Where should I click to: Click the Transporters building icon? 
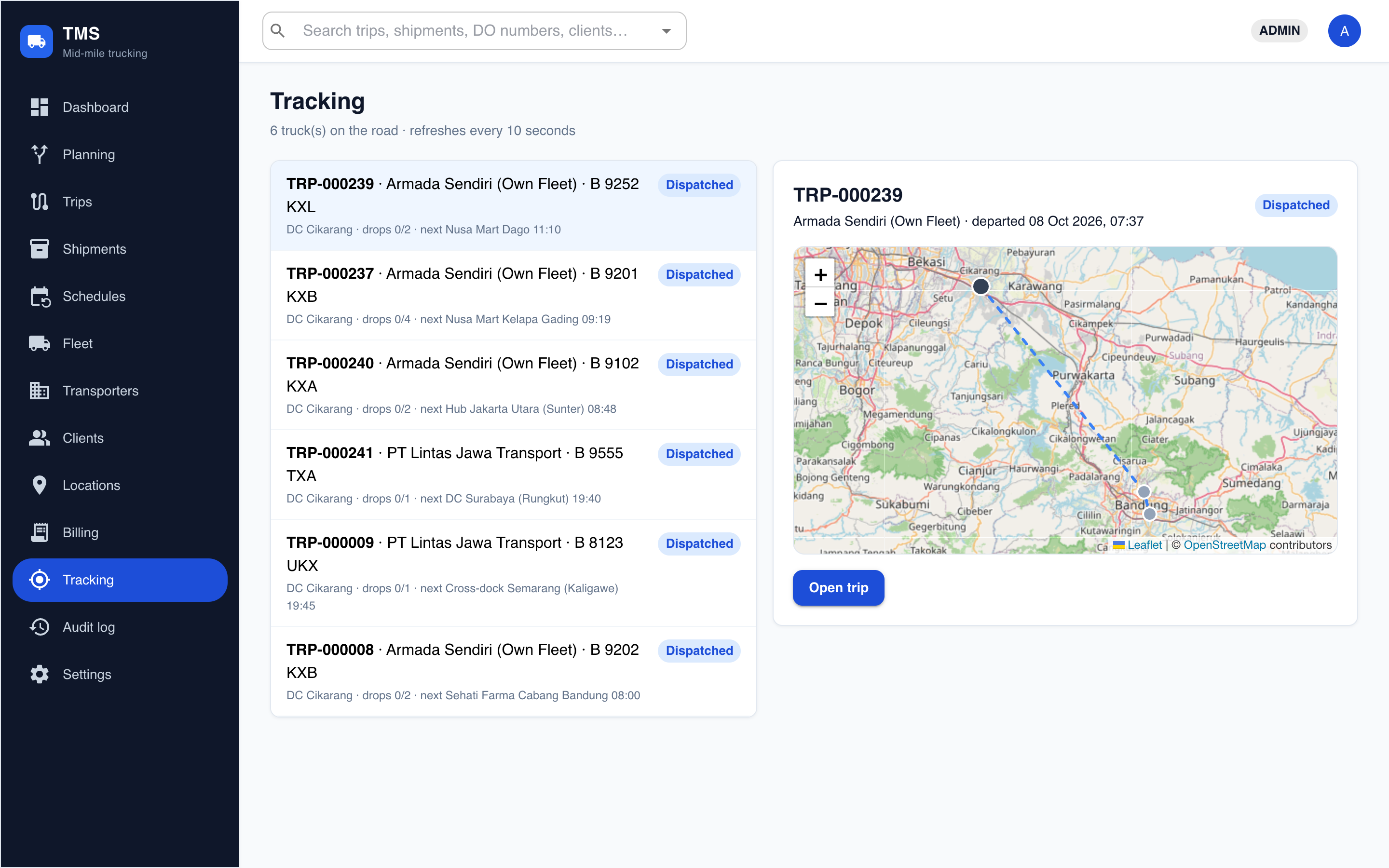point(39,391)
